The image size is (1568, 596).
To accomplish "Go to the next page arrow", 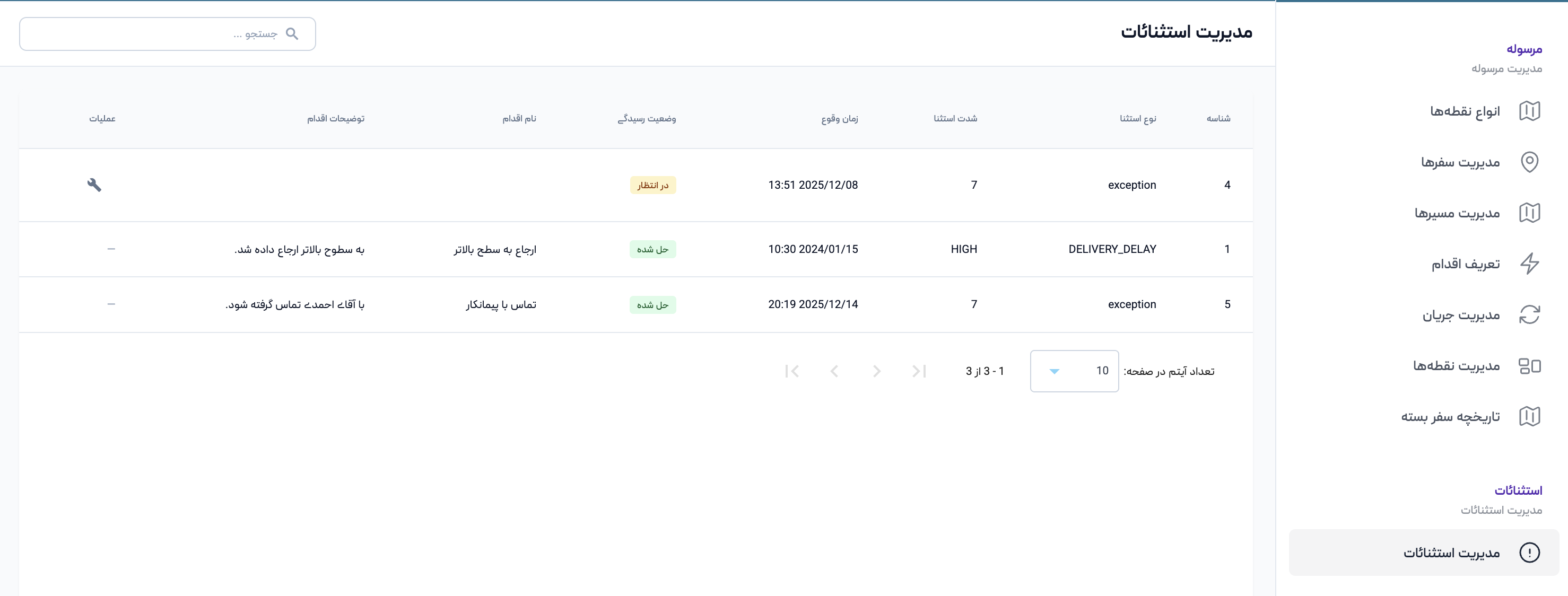I will (834, 371).
